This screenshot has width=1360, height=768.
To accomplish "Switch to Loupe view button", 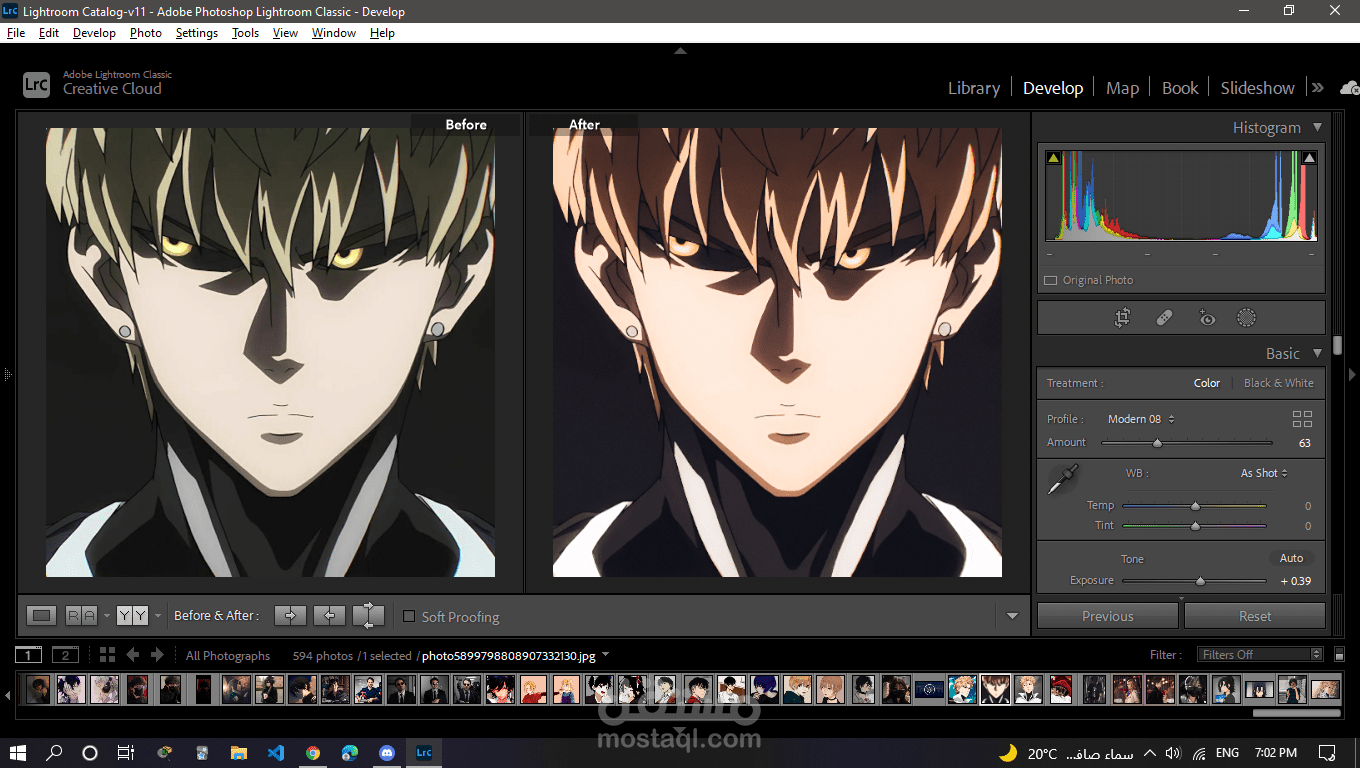I will click(41, 615).
